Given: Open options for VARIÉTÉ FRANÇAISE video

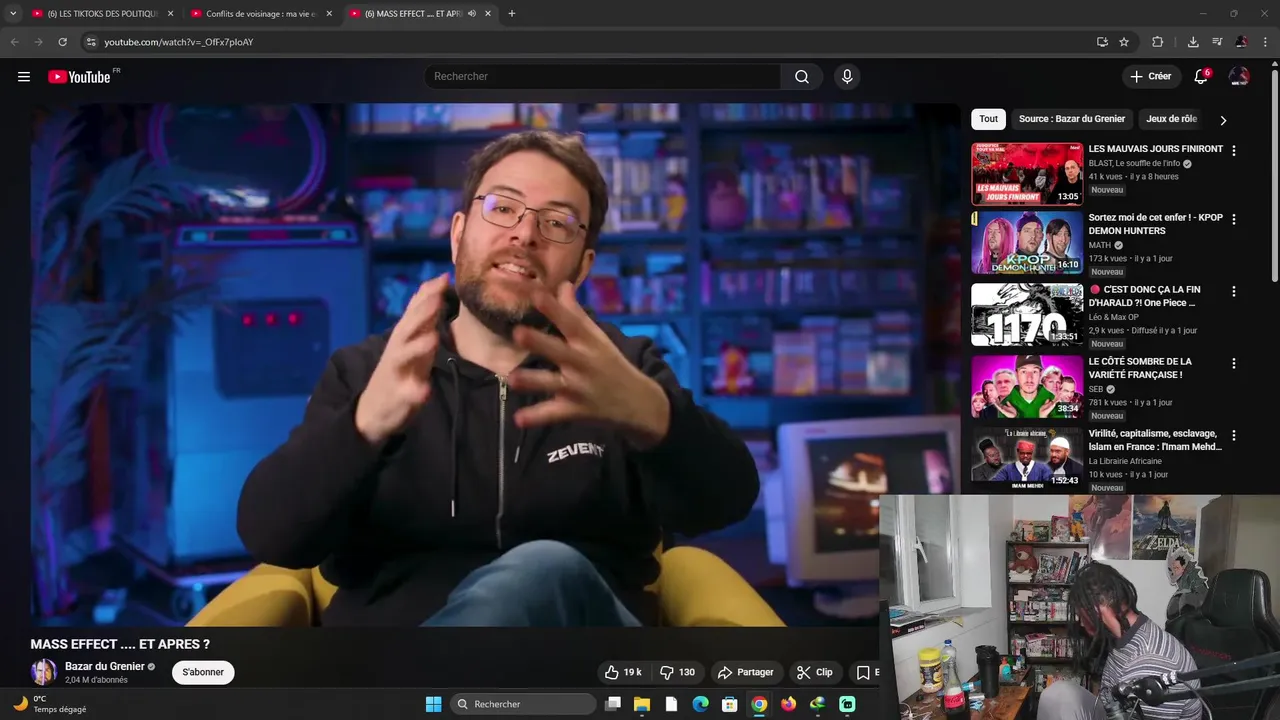Looking at the screenshot, I should 1233,363.
